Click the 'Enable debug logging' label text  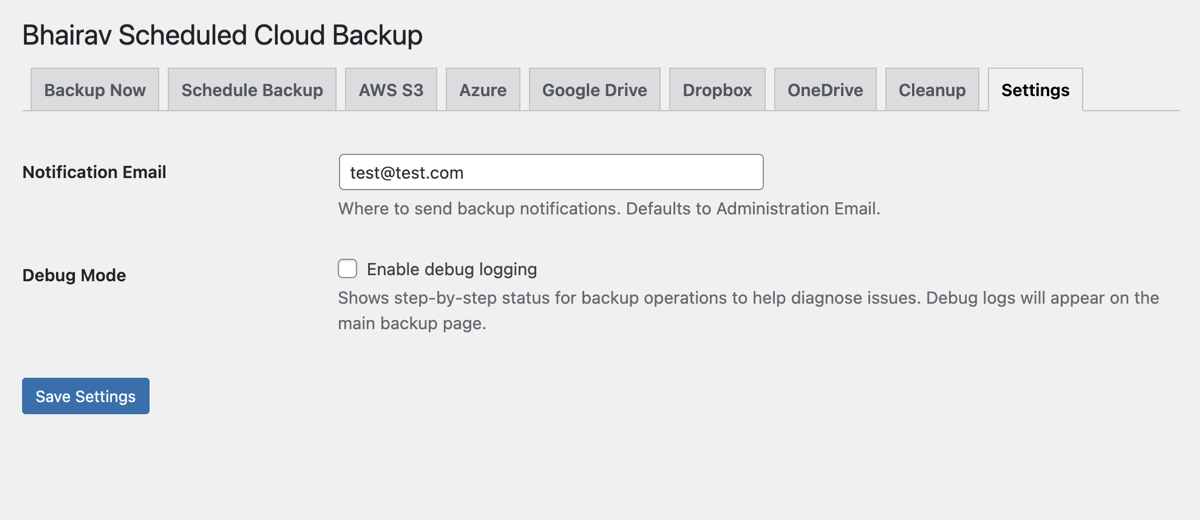point(452,269)
